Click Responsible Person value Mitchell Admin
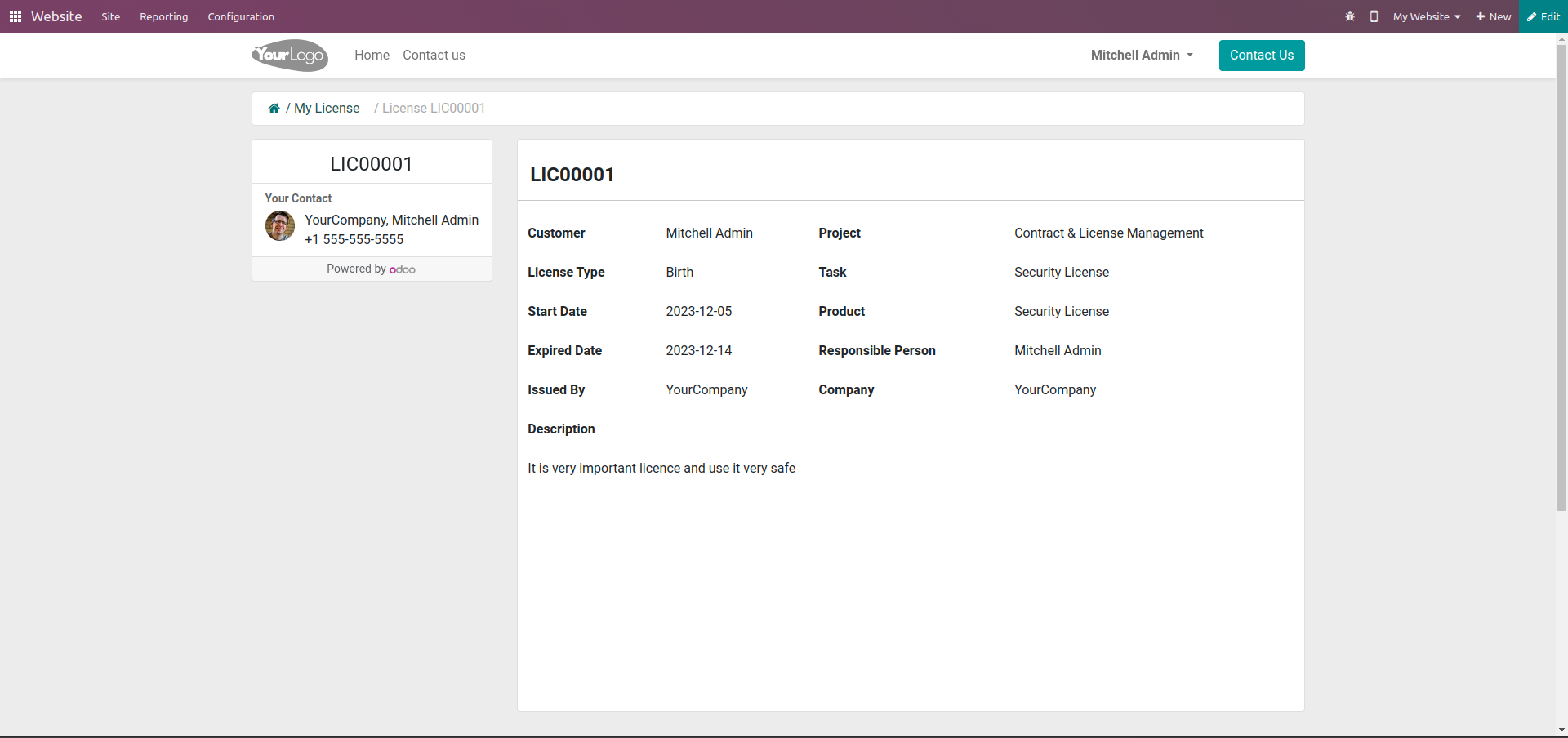The image size is (1568, 738). click(1058, 350)
